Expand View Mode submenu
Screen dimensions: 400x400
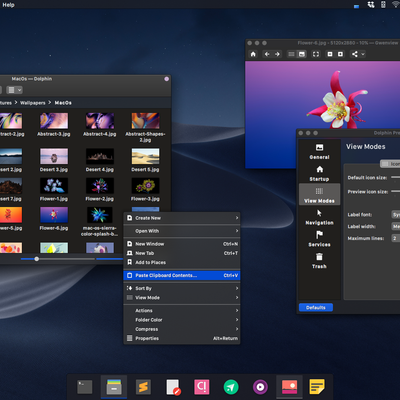coord(182,298)
